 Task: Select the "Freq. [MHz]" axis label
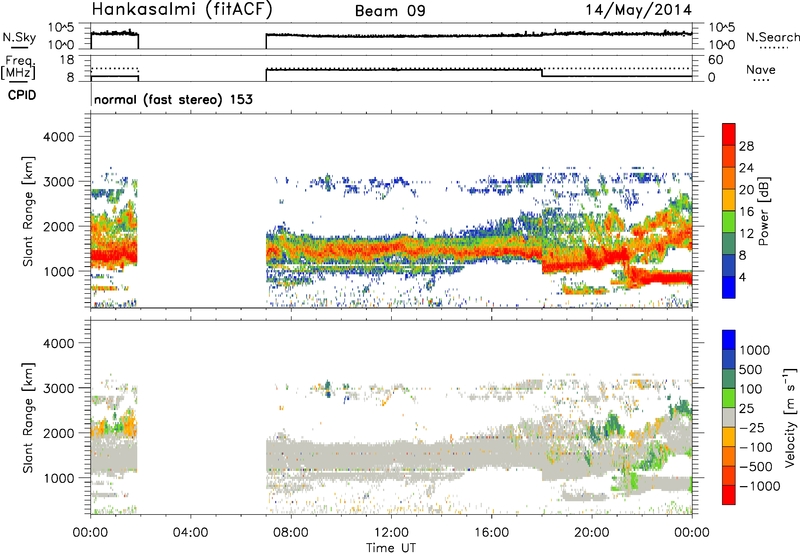[x=18, y=67]
